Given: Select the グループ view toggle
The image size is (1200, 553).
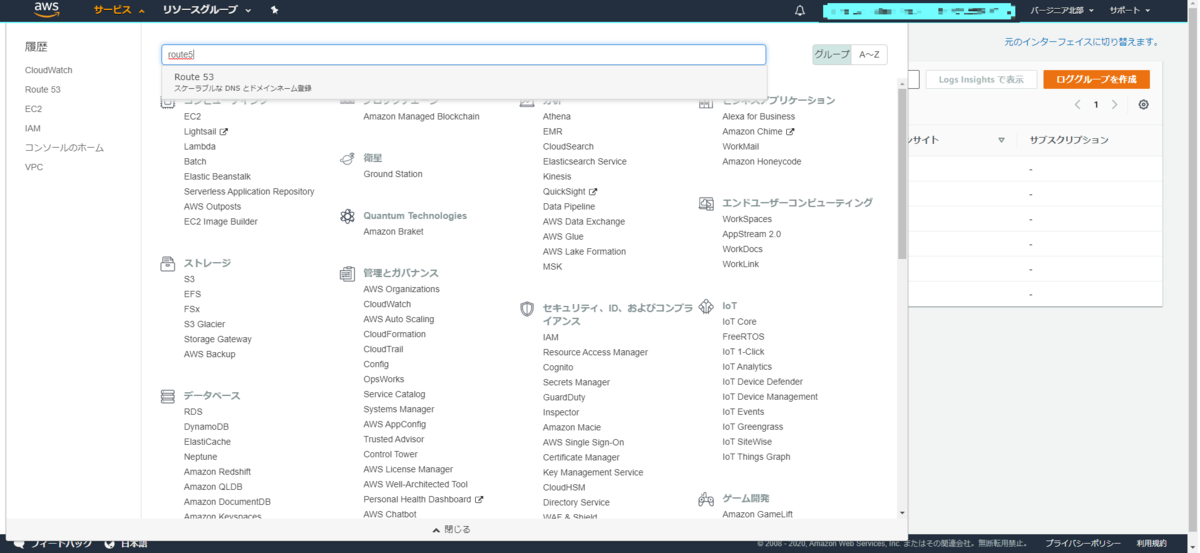Looking at the screenshot, I should tap(832, 55).
